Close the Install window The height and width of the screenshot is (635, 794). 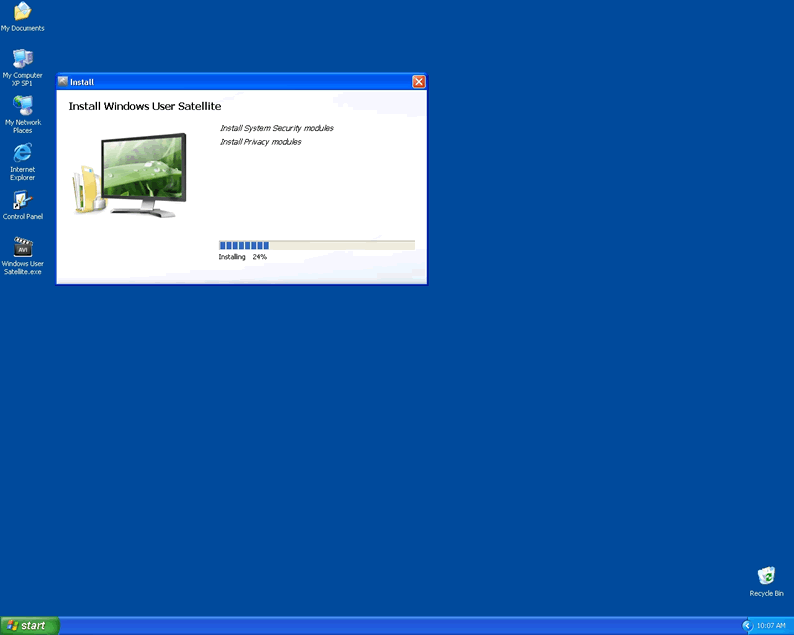[x=418, y=82]
